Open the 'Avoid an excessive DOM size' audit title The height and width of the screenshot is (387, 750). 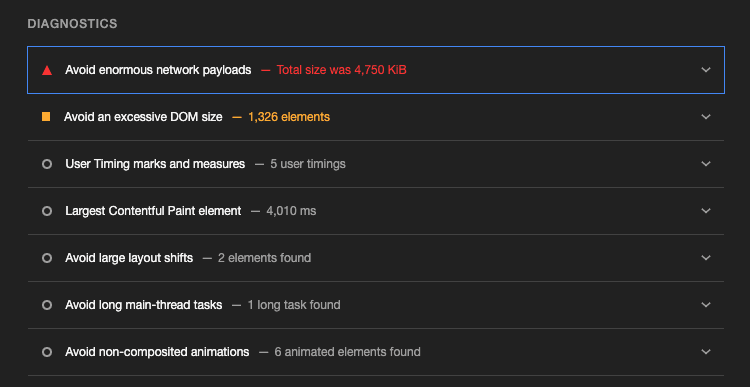[143, 117]
